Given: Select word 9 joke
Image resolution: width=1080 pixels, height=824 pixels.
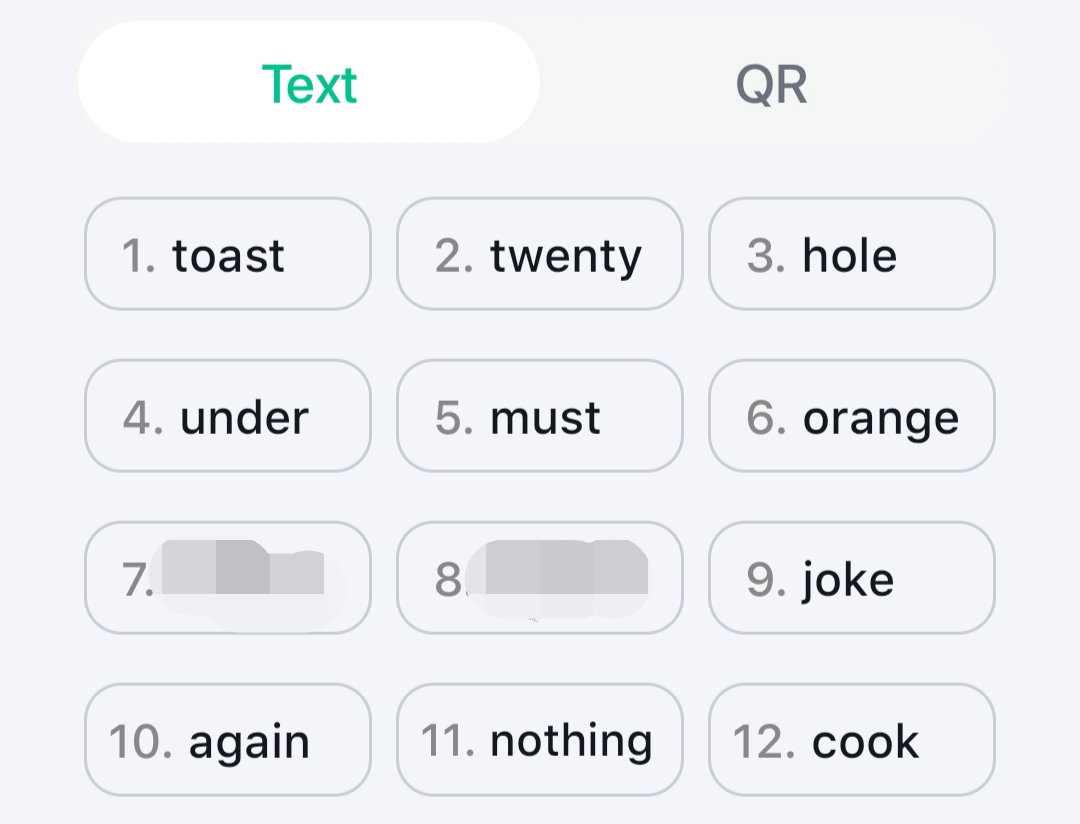Looking at the screenshot, I should tap(852, 577).
